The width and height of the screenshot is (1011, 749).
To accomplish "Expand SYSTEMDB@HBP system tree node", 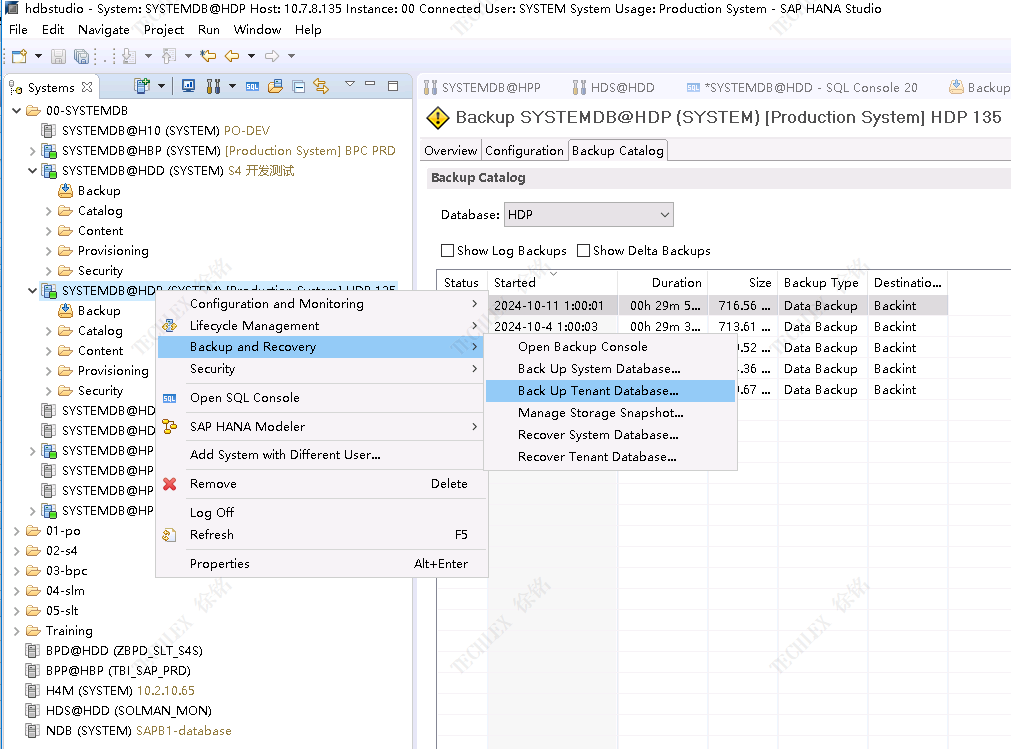I will [x=33, y=151].
